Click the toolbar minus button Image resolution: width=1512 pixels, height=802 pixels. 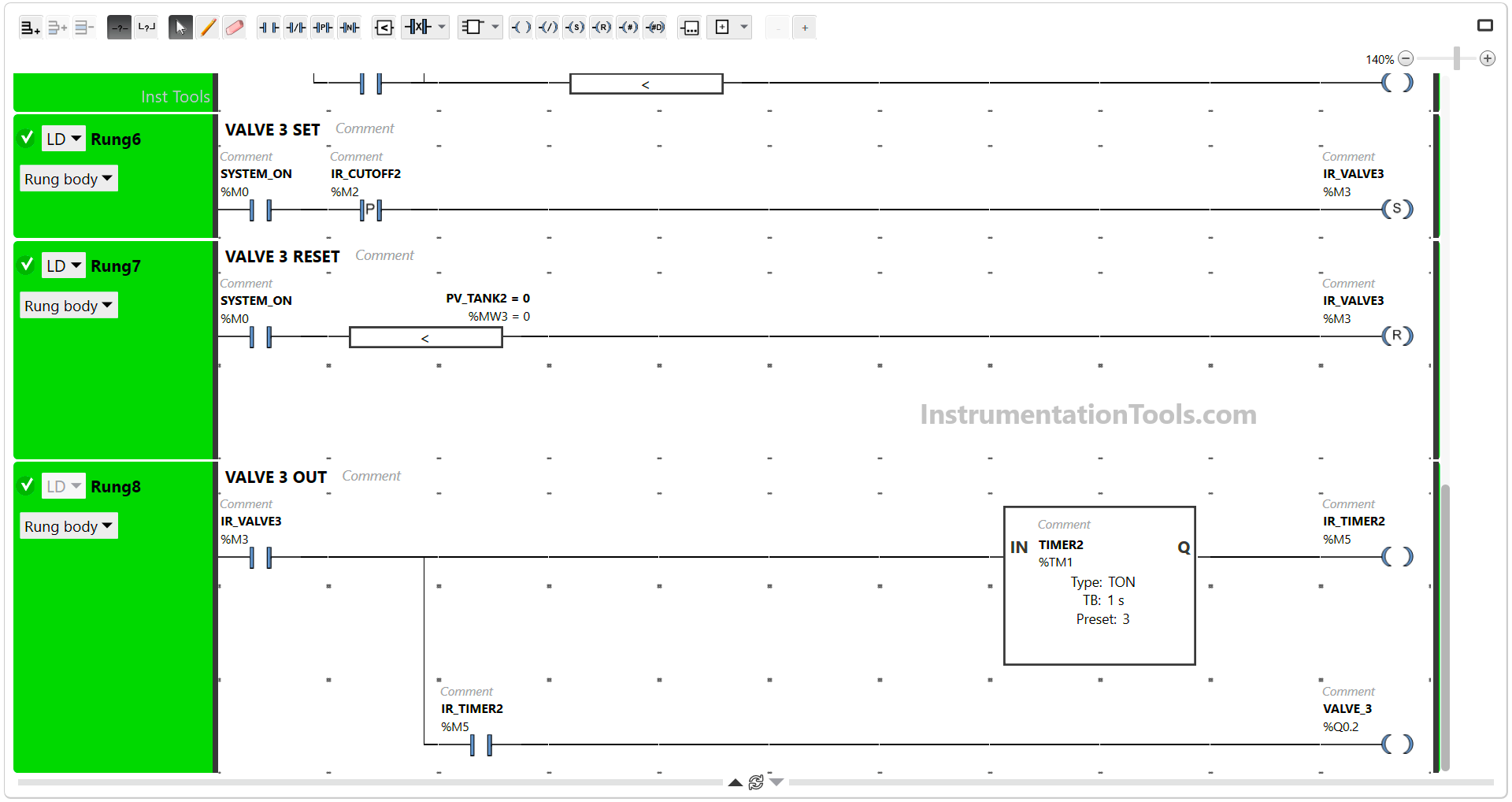[778, 28]
